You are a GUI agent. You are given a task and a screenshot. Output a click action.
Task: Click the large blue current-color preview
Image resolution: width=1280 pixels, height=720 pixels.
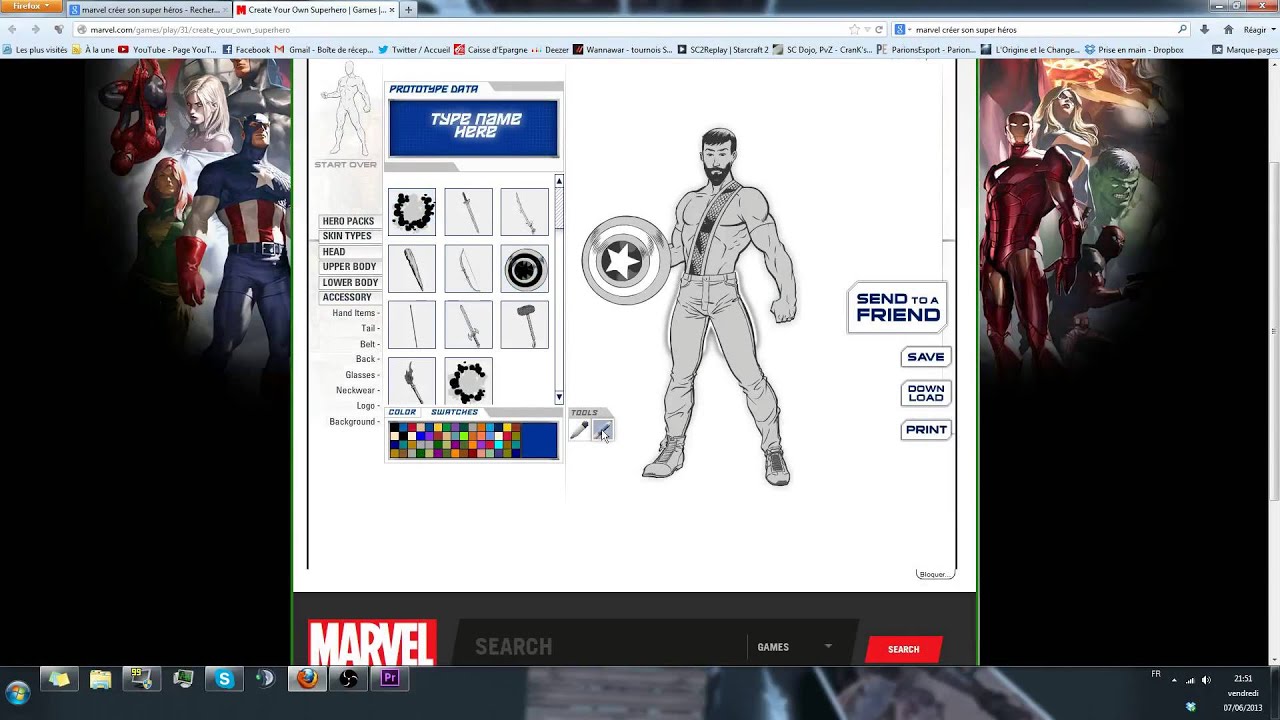(x=539, y=441)
